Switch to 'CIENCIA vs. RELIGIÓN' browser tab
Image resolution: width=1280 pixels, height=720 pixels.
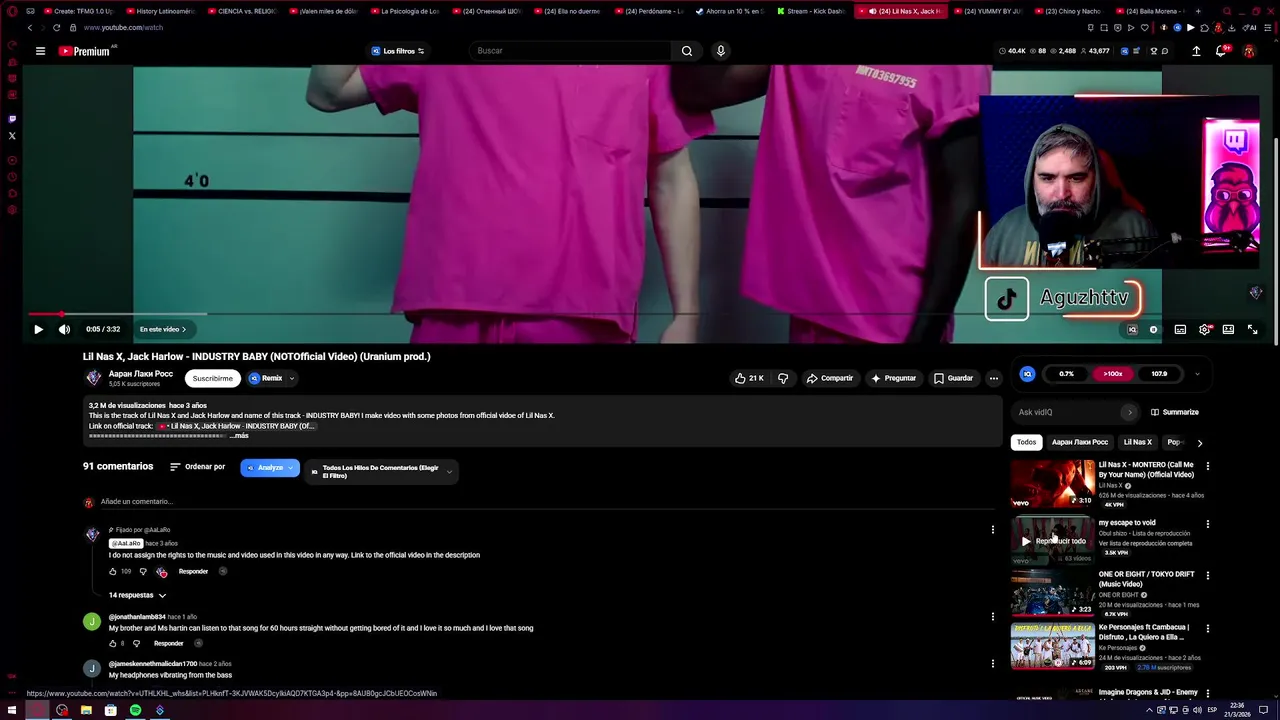point(241,11)
